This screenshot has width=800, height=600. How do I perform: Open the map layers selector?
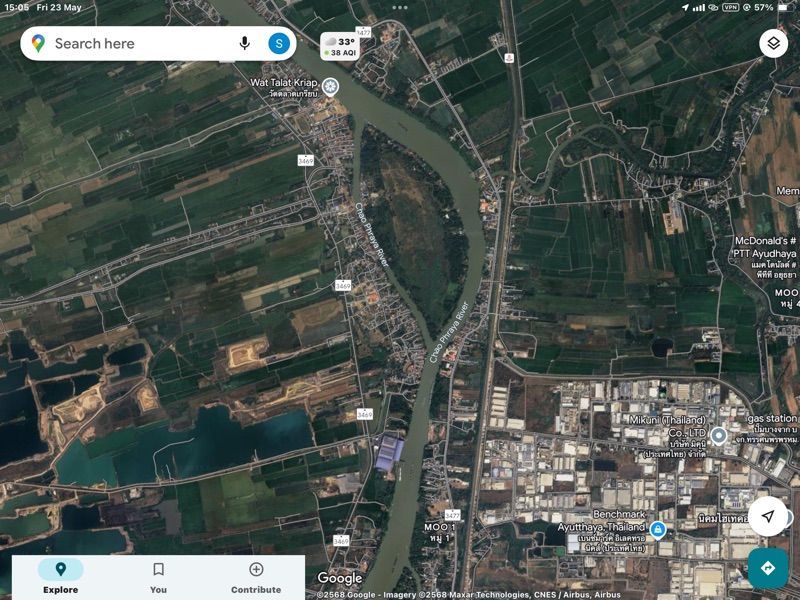click(772, 43)
